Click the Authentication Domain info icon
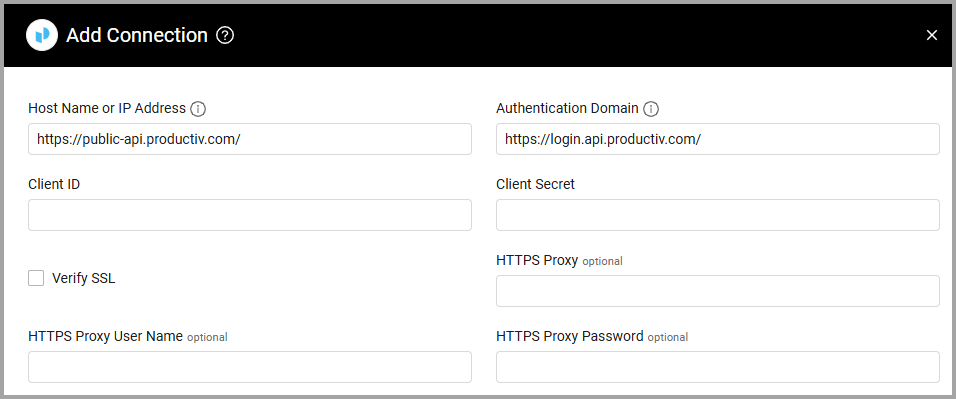Screen dimensions: 956x399 click(x=651, y=109)
